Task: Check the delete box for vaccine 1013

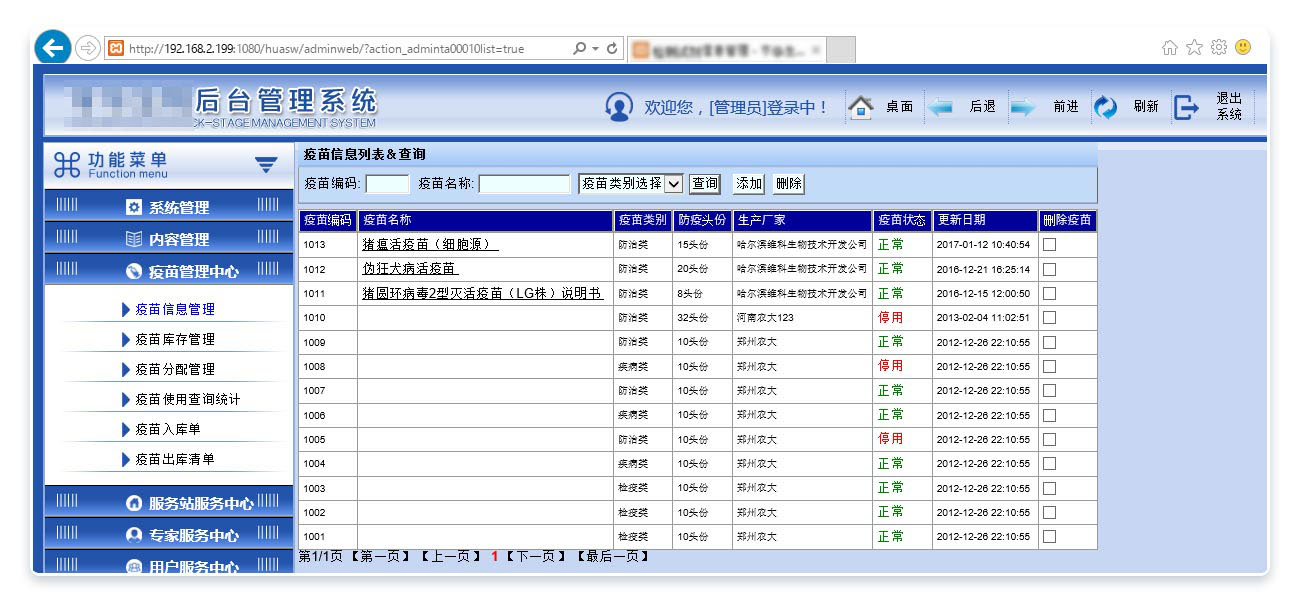Action: coord(1049,245)
